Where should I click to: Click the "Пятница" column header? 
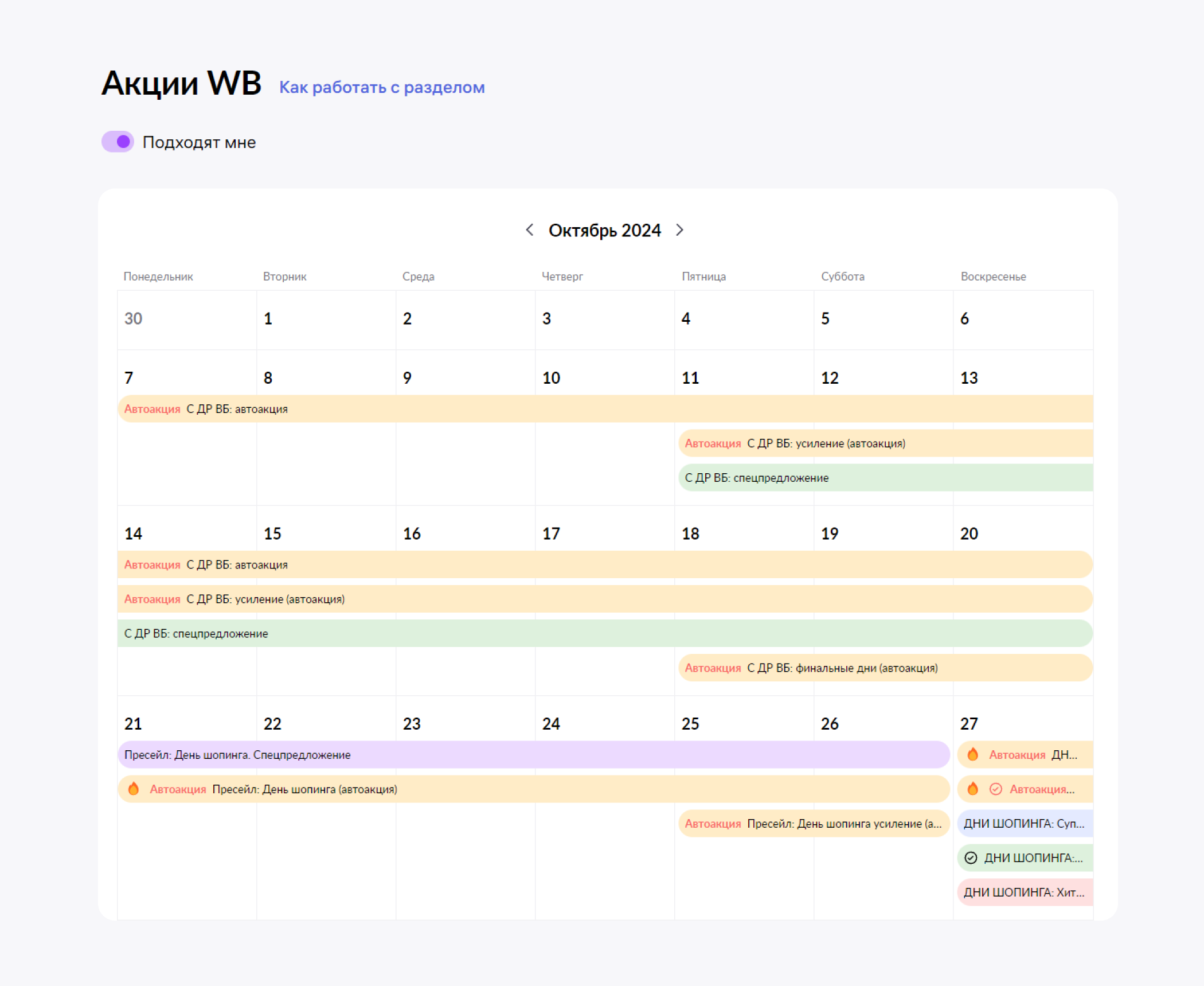(x=703, y=276)
